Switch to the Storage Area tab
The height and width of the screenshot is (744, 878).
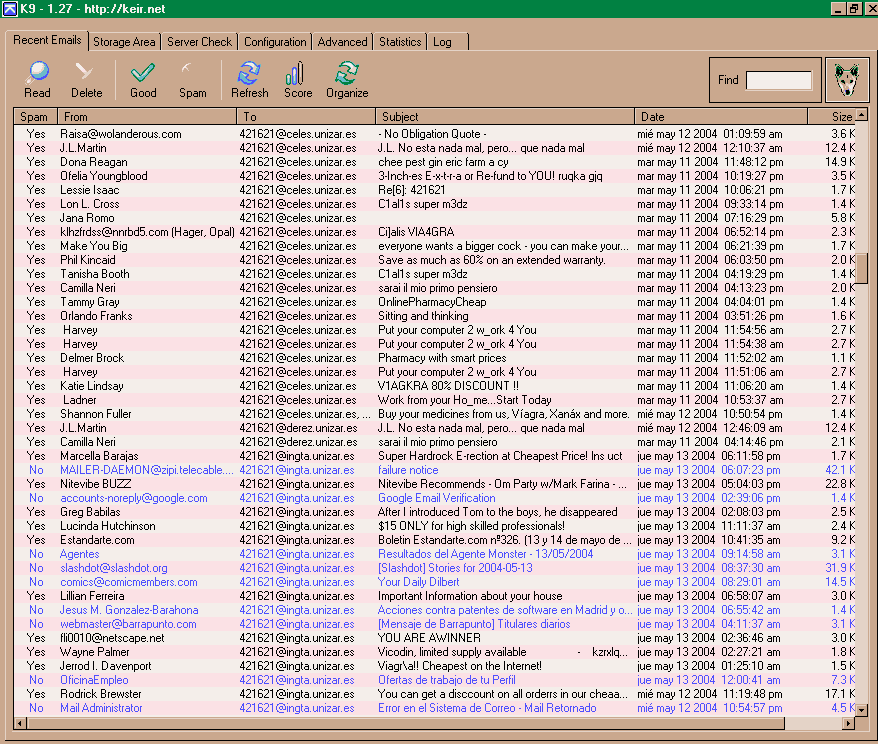pos(124,42)
